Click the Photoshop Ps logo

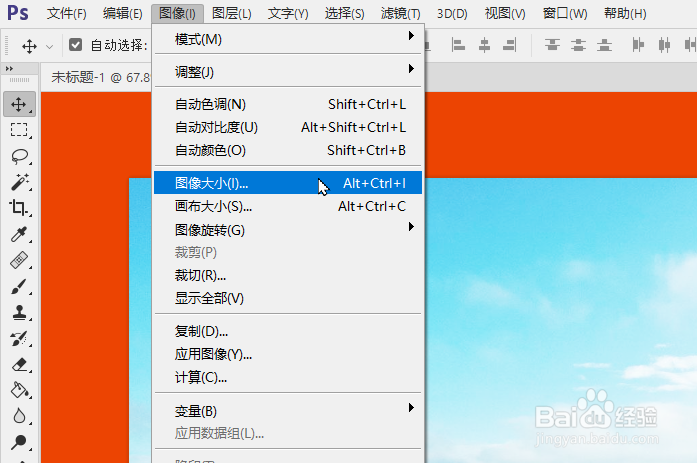[x=18, y=13]
